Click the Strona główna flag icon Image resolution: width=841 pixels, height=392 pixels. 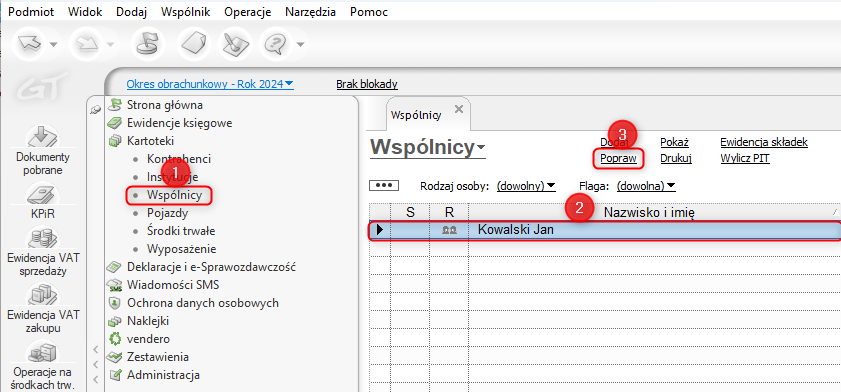pos(114,105)
